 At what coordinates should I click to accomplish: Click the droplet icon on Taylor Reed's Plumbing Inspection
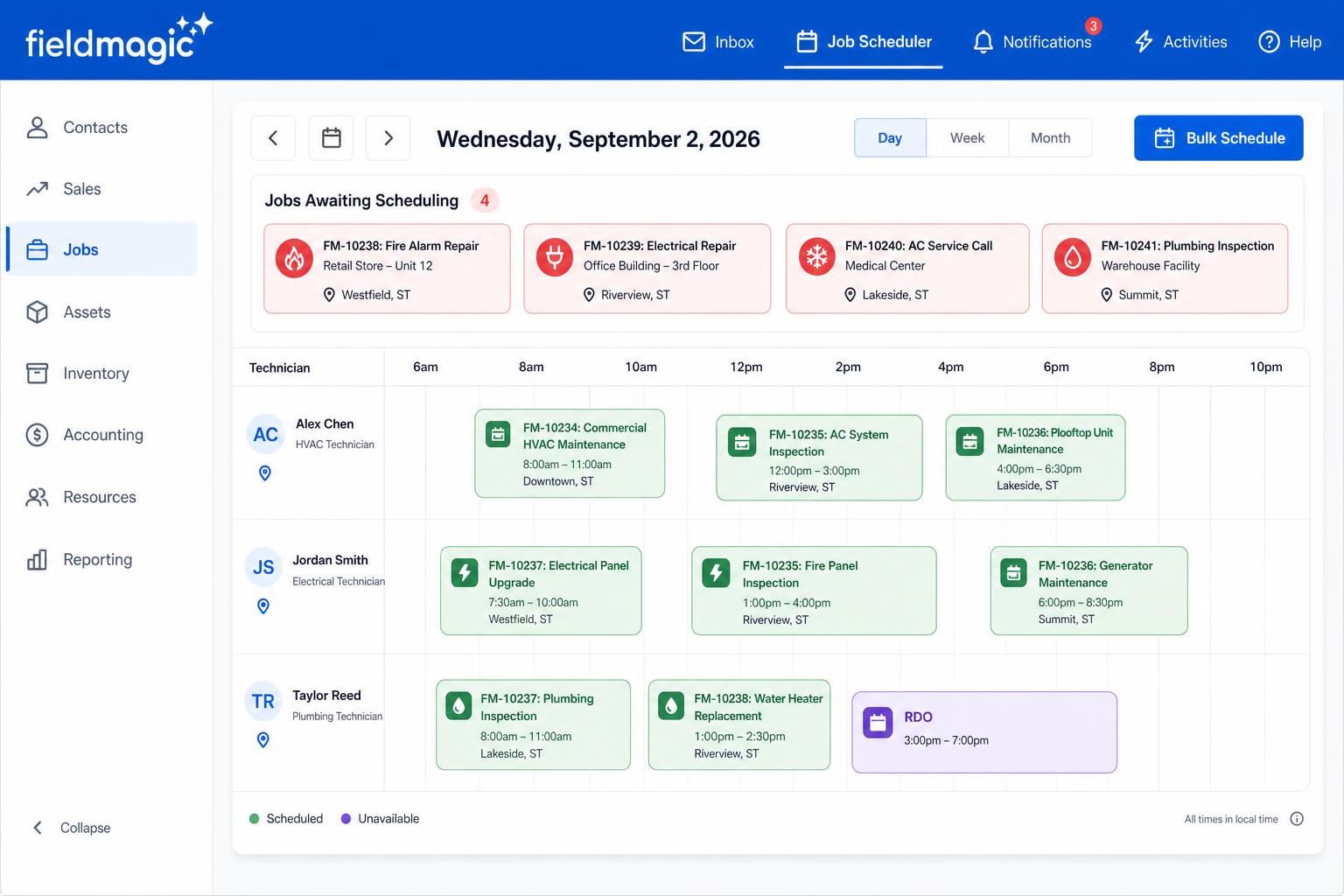(x=459, y=705)
